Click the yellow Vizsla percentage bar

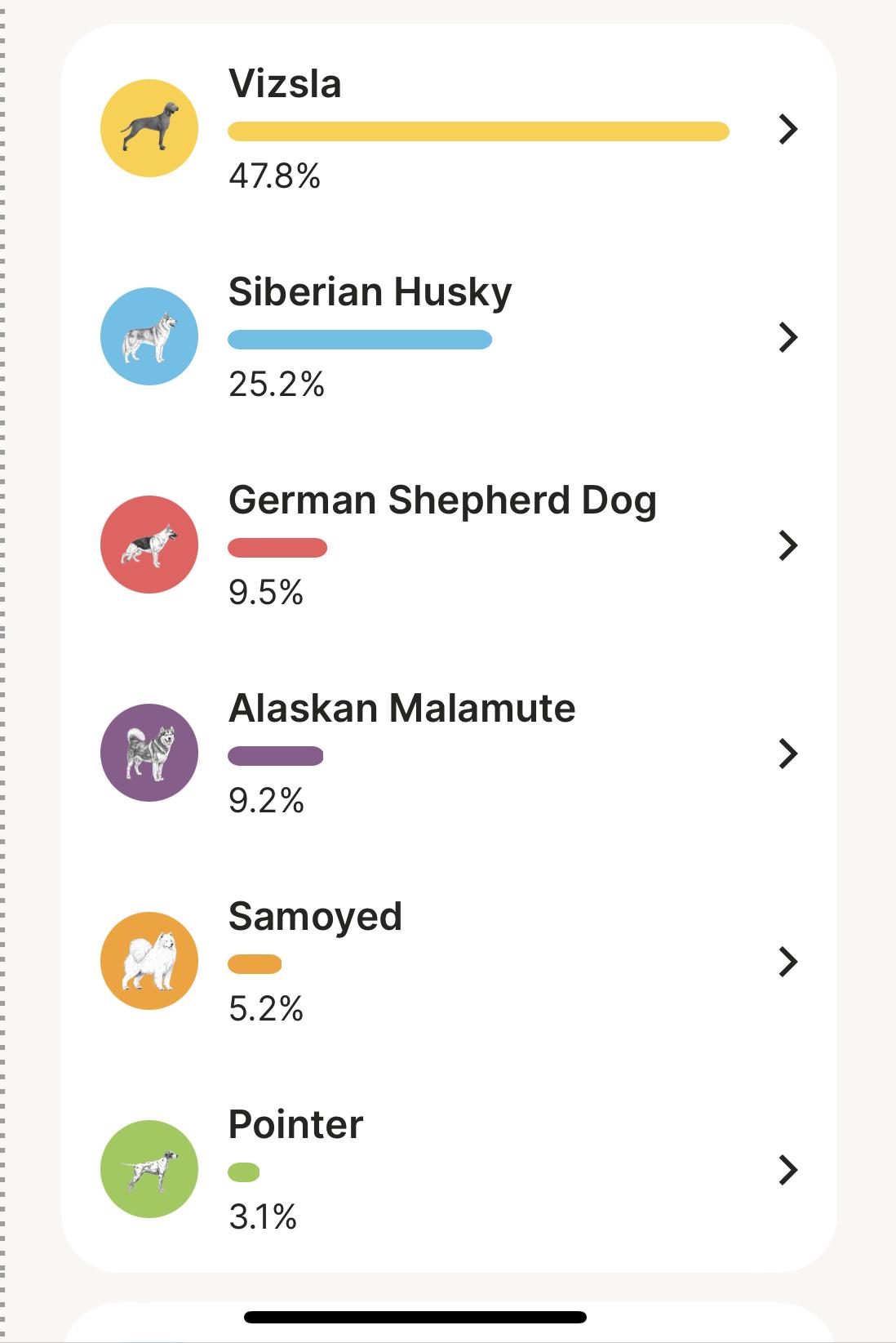coord(478,131)
